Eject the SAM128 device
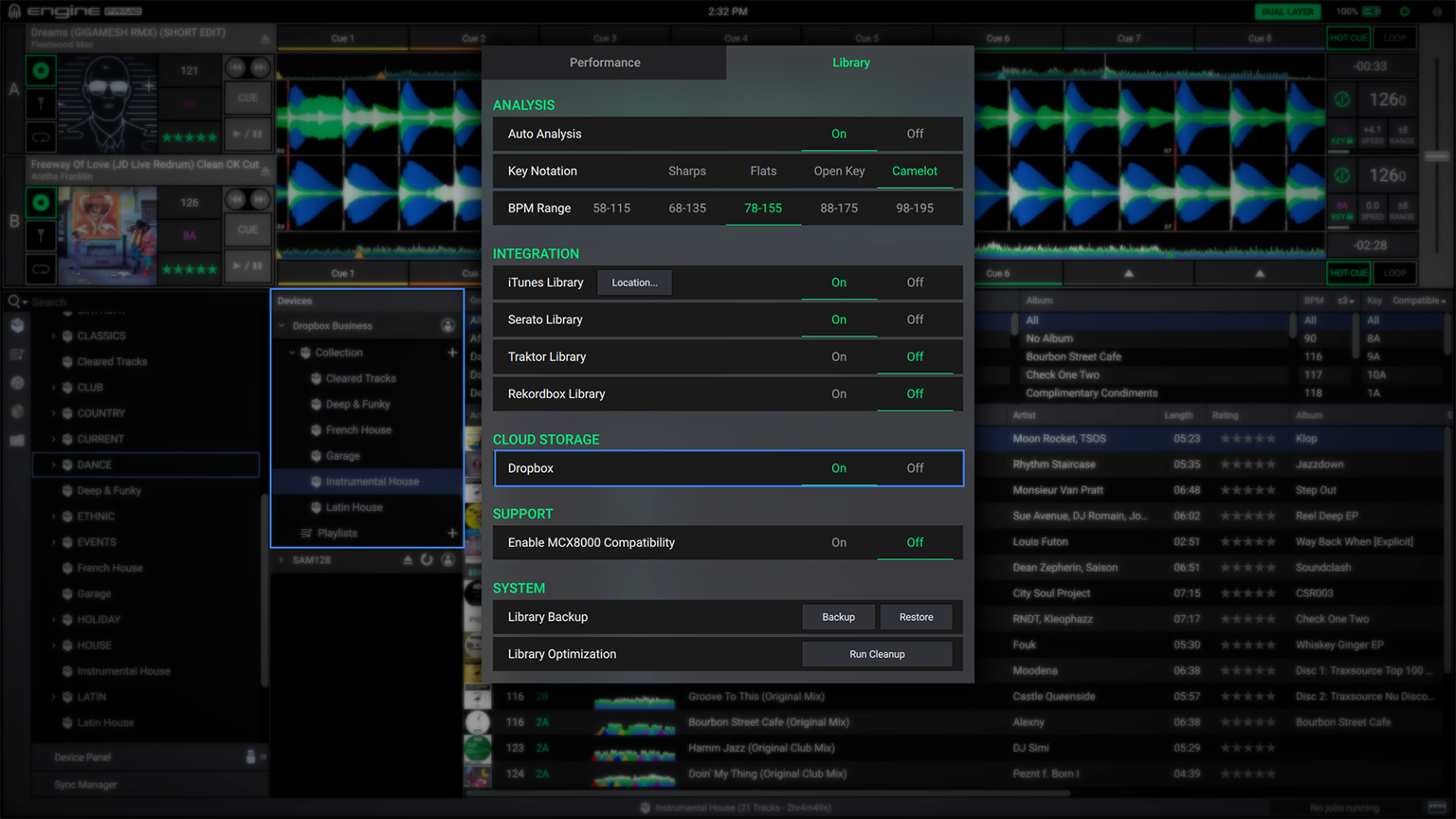 pyautogui.click(x=408, y=560)
